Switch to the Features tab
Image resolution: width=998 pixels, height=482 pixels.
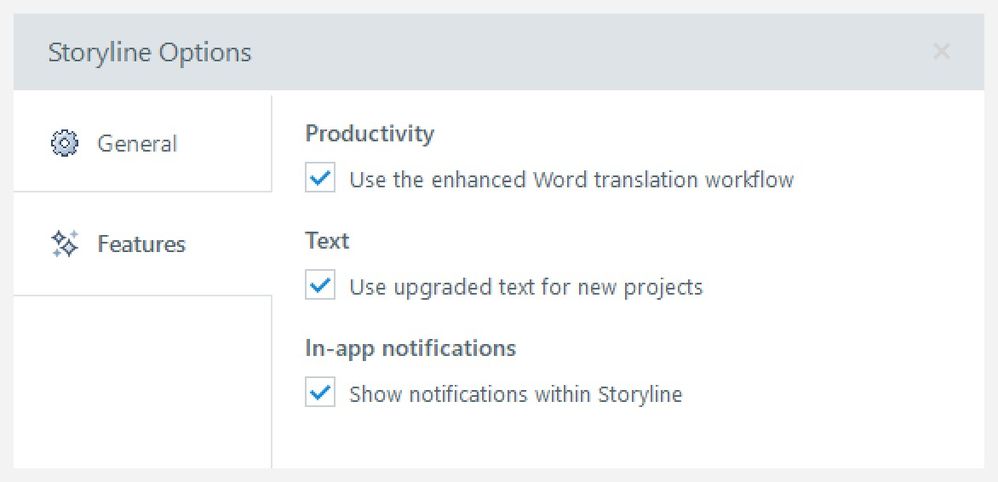tap(141, 244)
